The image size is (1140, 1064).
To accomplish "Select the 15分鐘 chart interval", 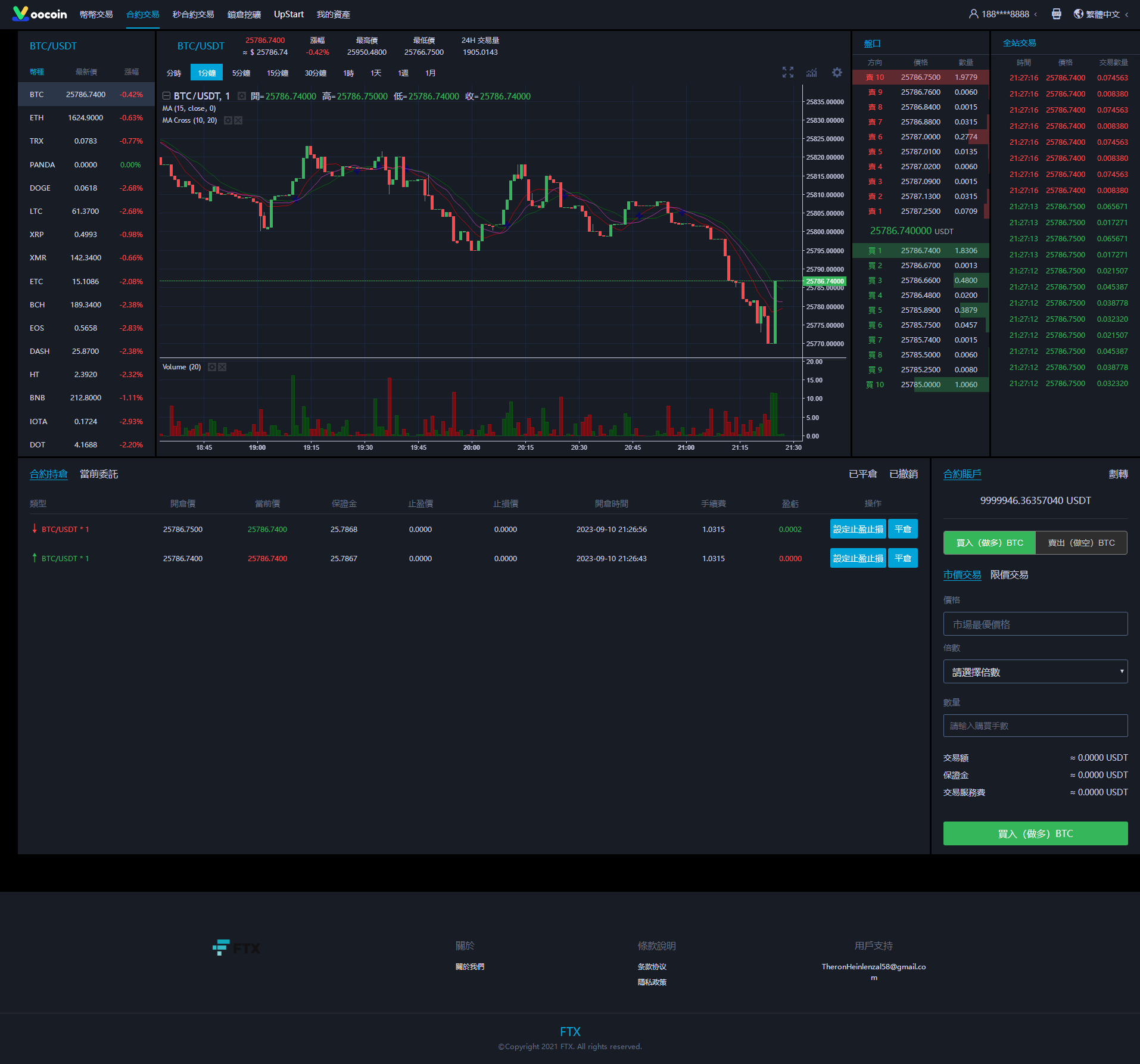I will point(278,73).
